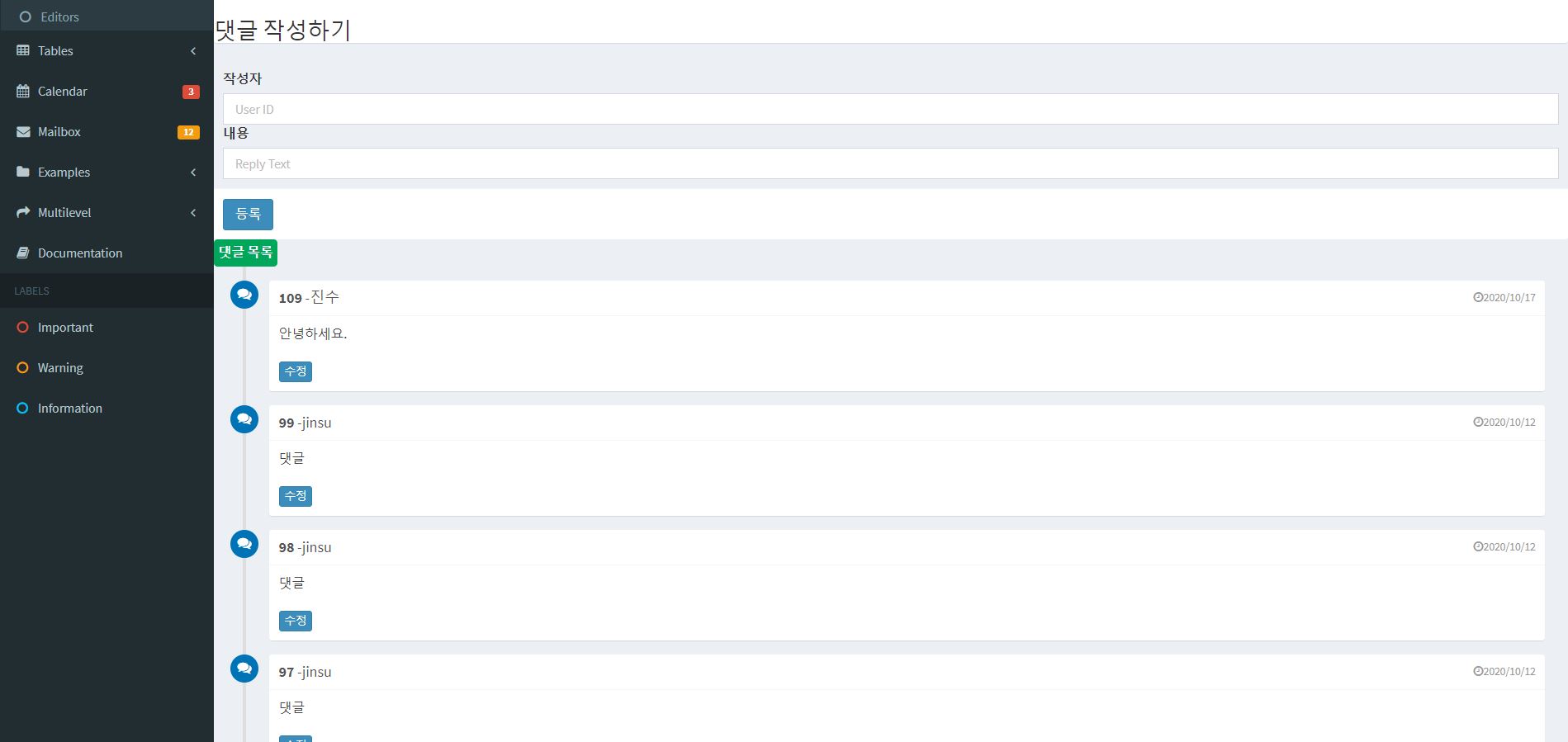Click 수정 on comment 98 by jinsu
The image size is (1568, 742).
pyautogui.click(x=295, y=620)
